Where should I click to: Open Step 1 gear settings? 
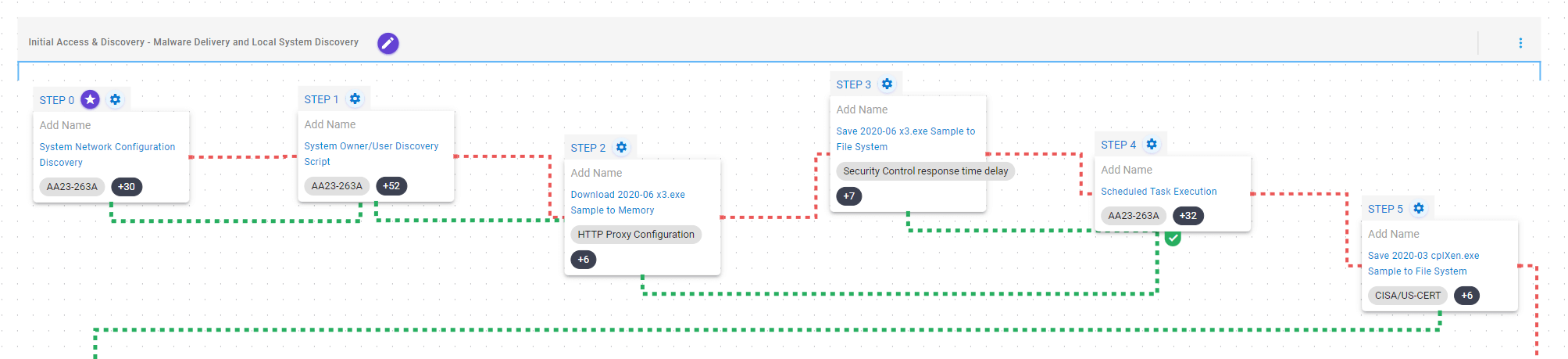click(x=355, y=99)
